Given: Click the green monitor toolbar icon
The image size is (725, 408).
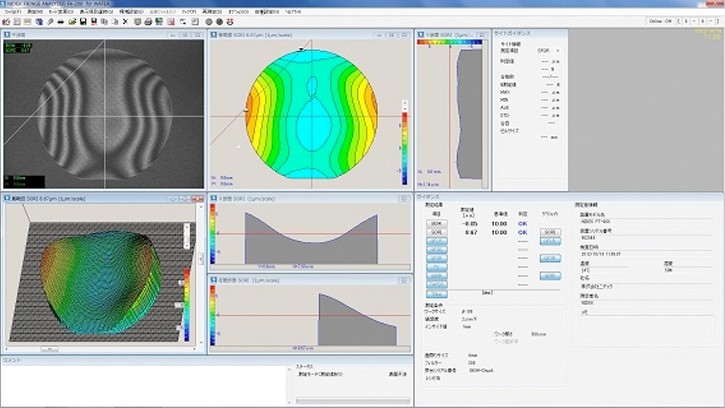Looking at the screenshot, I should coord(159,22).
